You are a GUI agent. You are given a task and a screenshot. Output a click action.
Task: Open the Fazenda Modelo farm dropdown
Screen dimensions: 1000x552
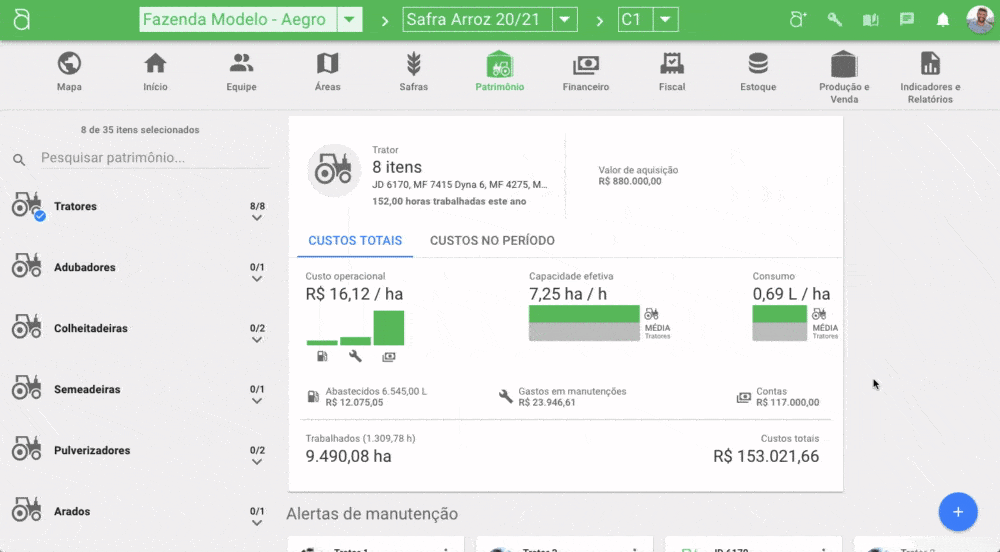[x=350, y=20]
